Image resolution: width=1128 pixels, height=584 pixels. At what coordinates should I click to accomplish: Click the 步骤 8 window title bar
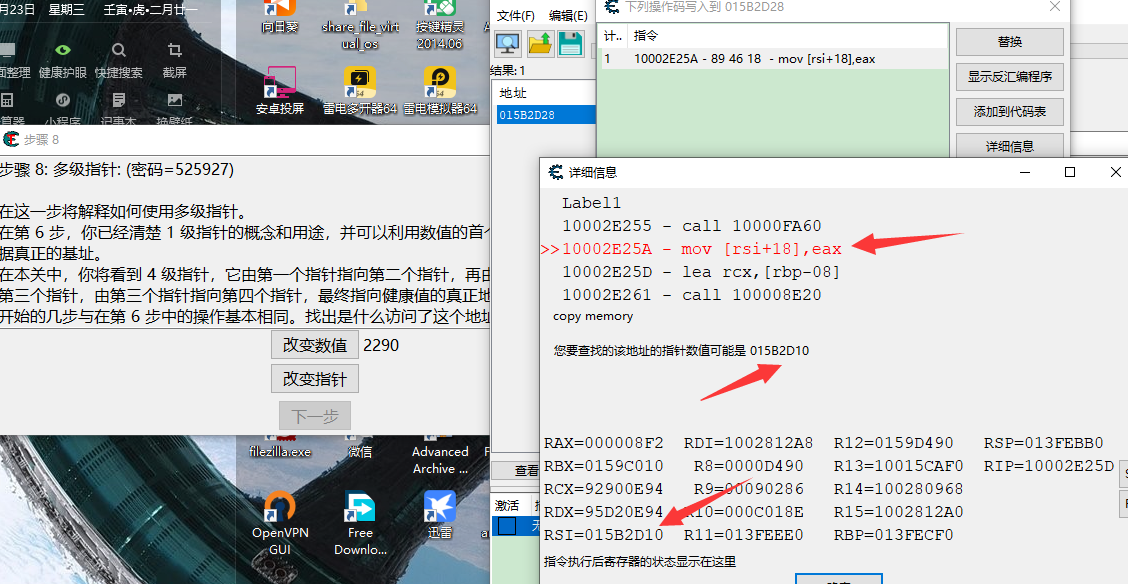(x=245, y=140)
